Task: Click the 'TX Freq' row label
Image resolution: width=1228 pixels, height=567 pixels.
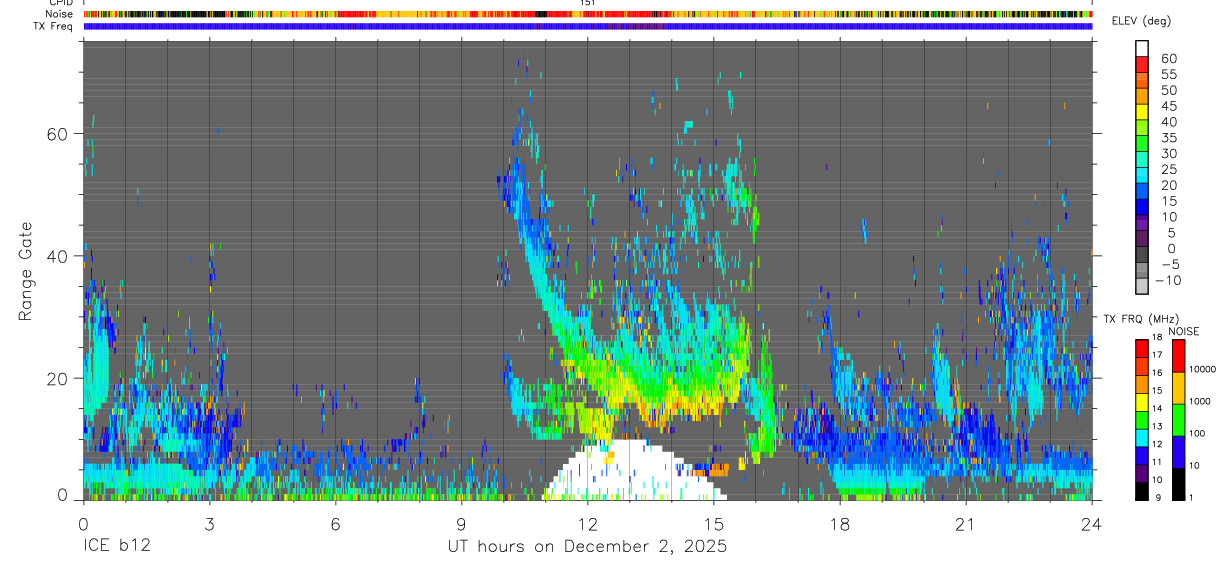Action: click(54, 25)
